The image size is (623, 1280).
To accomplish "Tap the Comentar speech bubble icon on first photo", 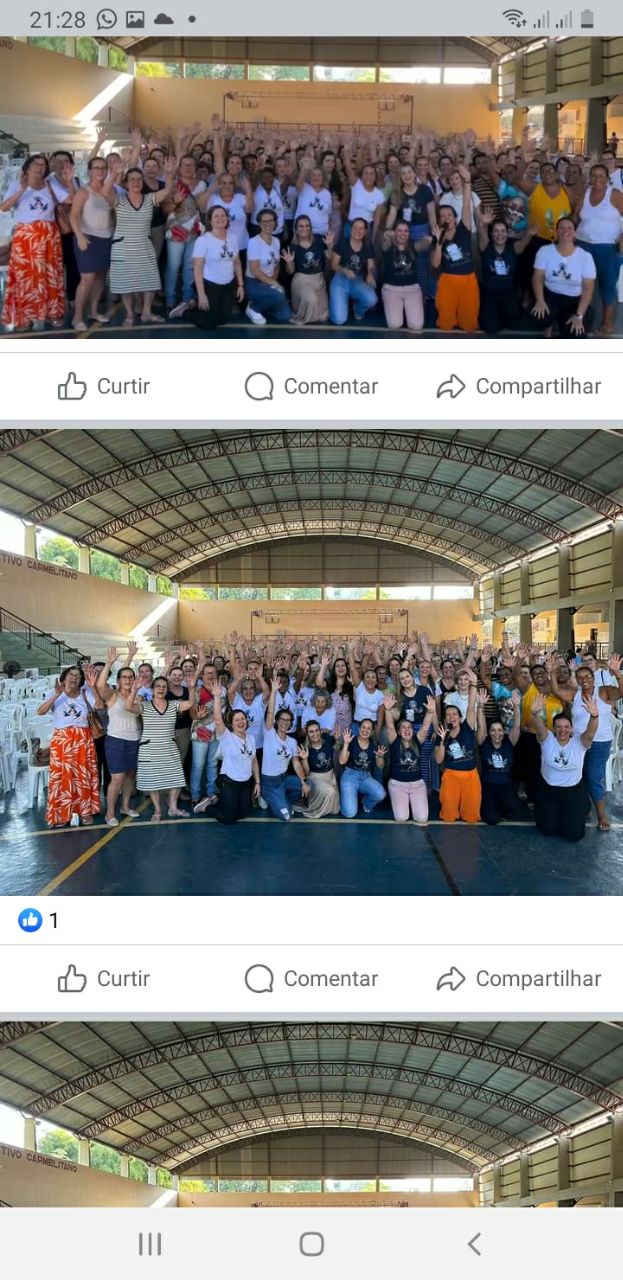I will [259, 386].
